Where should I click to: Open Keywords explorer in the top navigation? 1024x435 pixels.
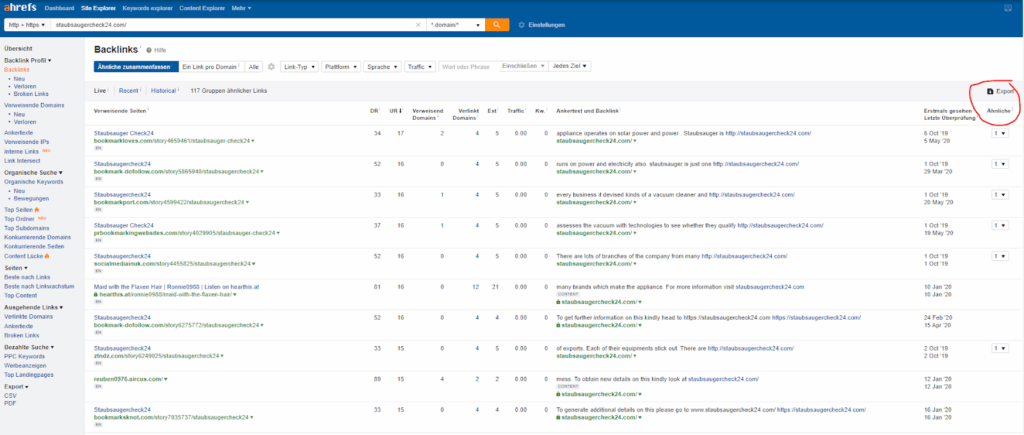142,7
